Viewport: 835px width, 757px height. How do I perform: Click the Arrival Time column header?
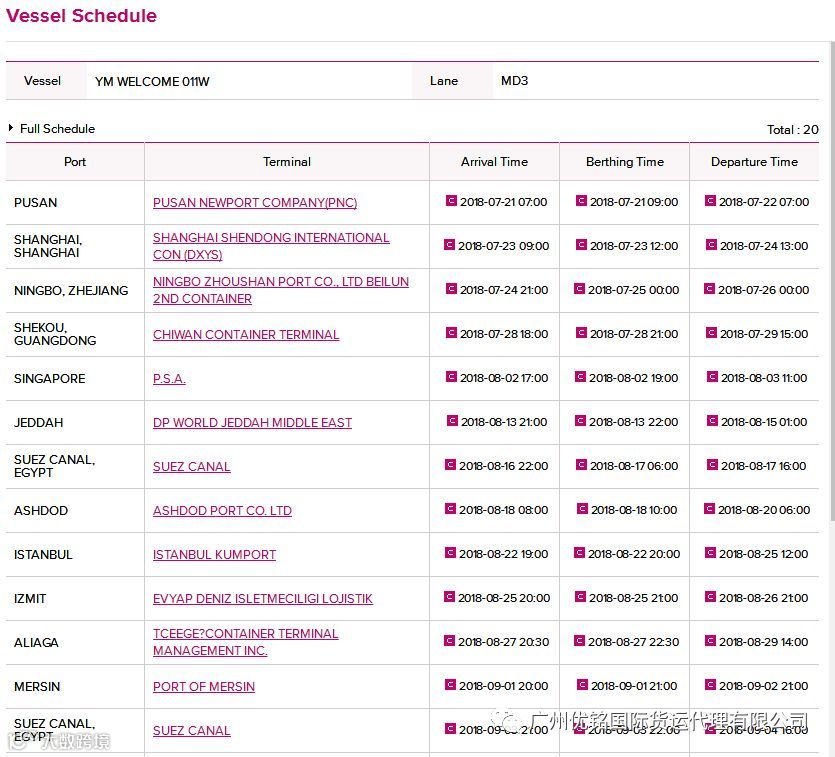494,162
